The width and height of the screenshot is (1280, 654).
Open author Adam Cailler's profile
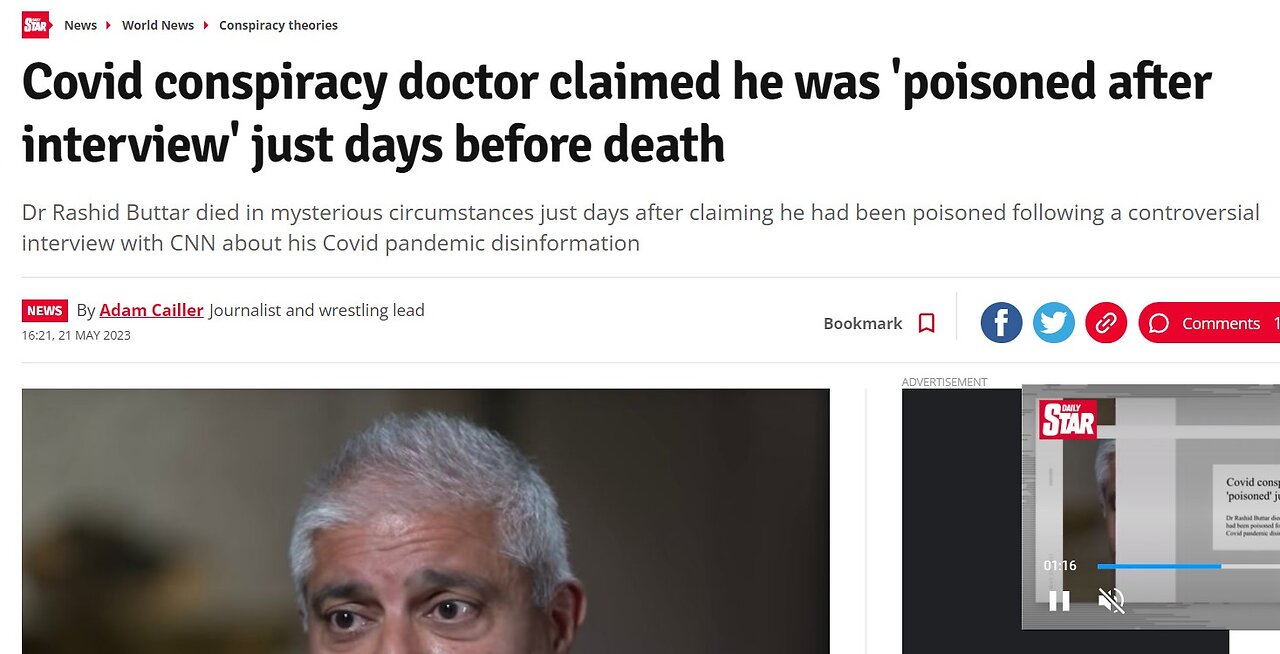coord(151,310)
